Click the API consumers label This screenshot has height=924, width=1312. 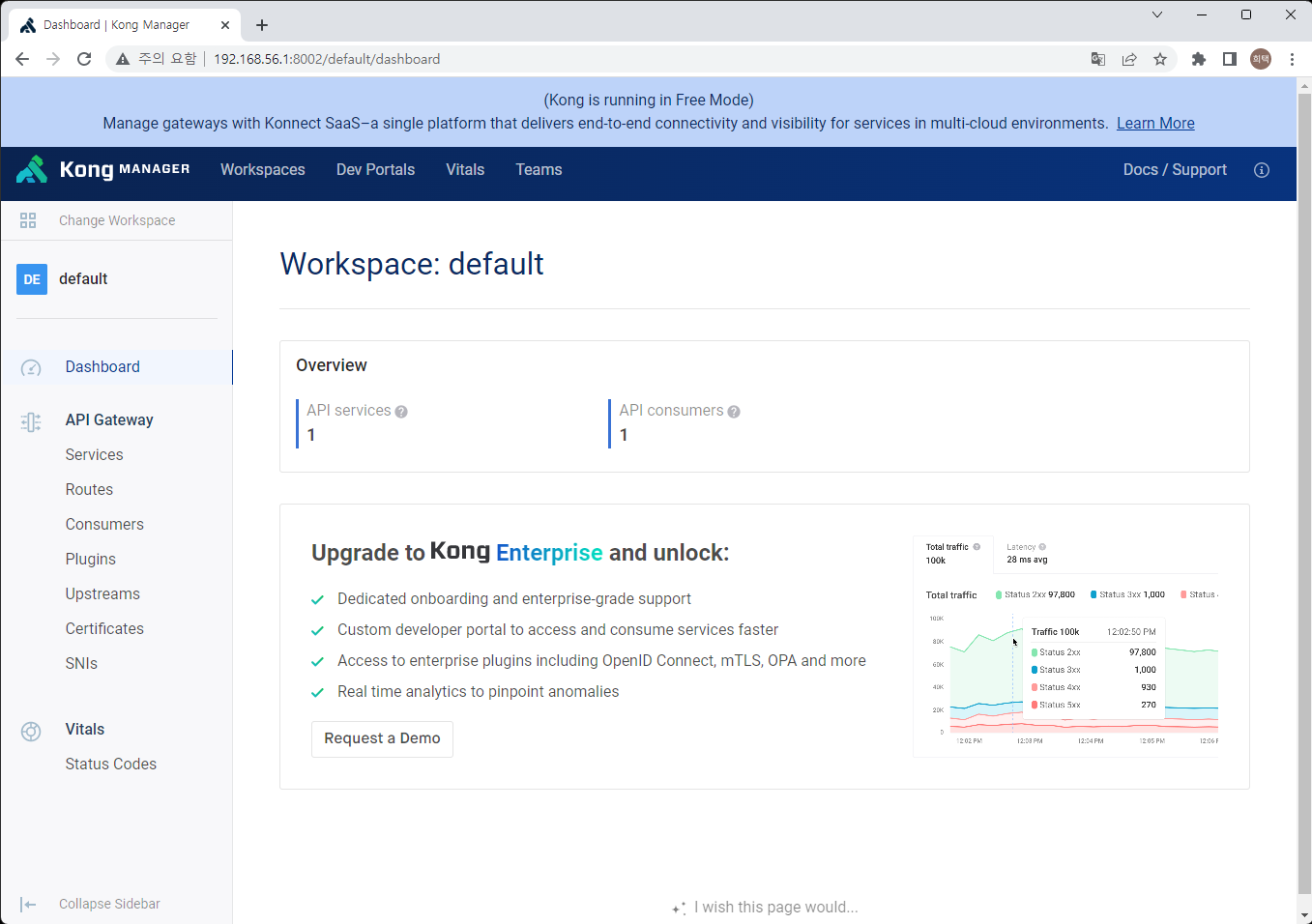click(x=671, y=410)
